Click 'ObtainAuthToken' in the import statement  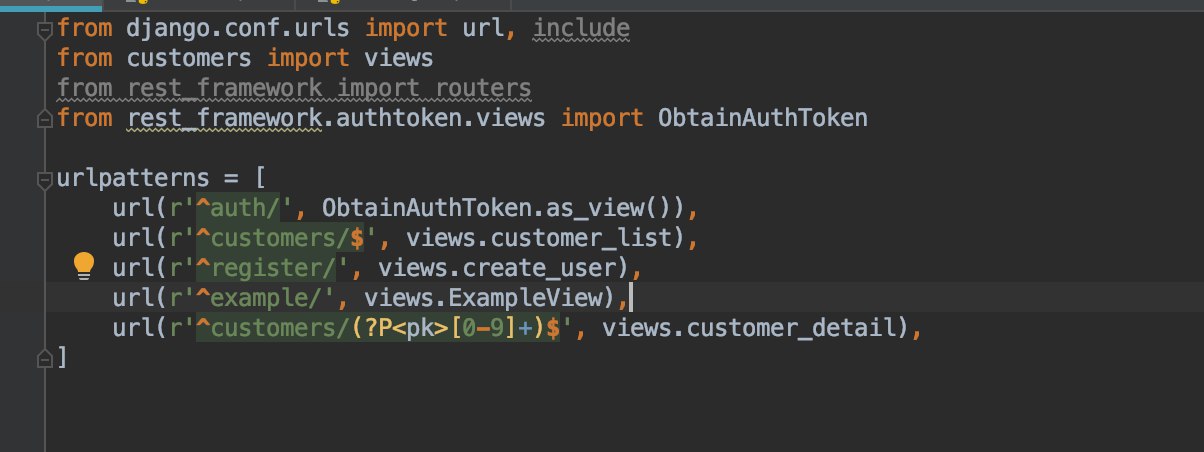(x=762, y=119)
